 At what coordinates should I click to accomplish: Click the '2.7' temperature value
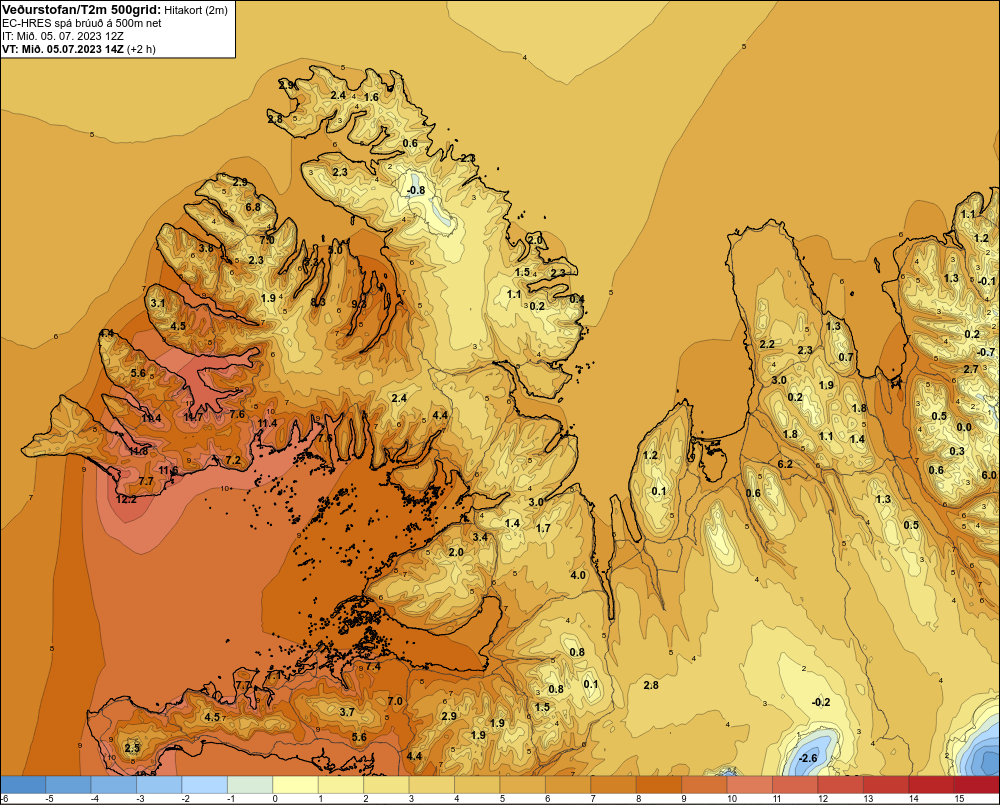[x=971, y=369]
